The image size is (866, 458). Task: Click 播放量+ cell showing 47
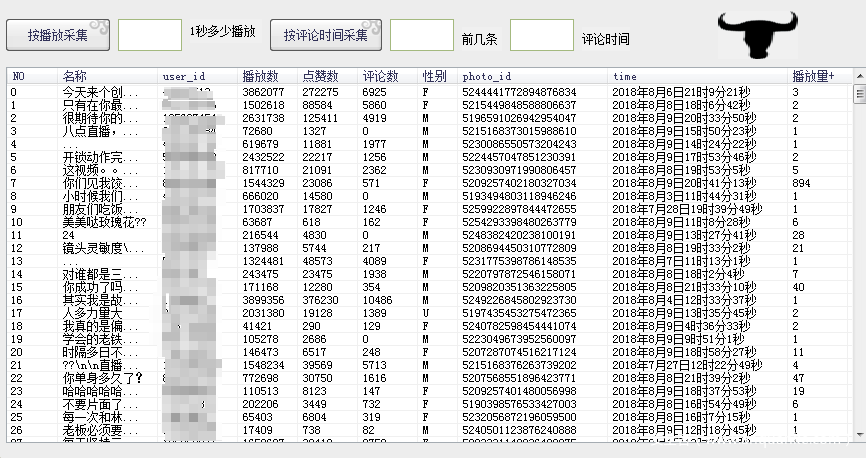[798, 378]
